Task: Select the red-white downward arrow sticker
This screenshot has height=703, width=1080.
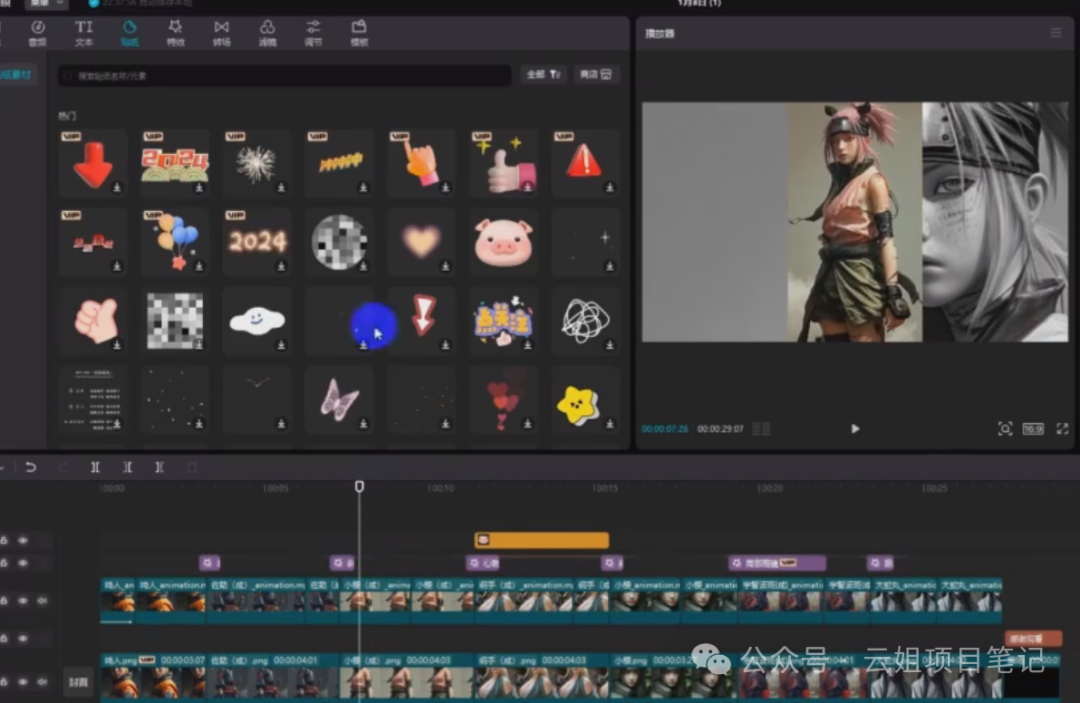Action: [421, 320]
